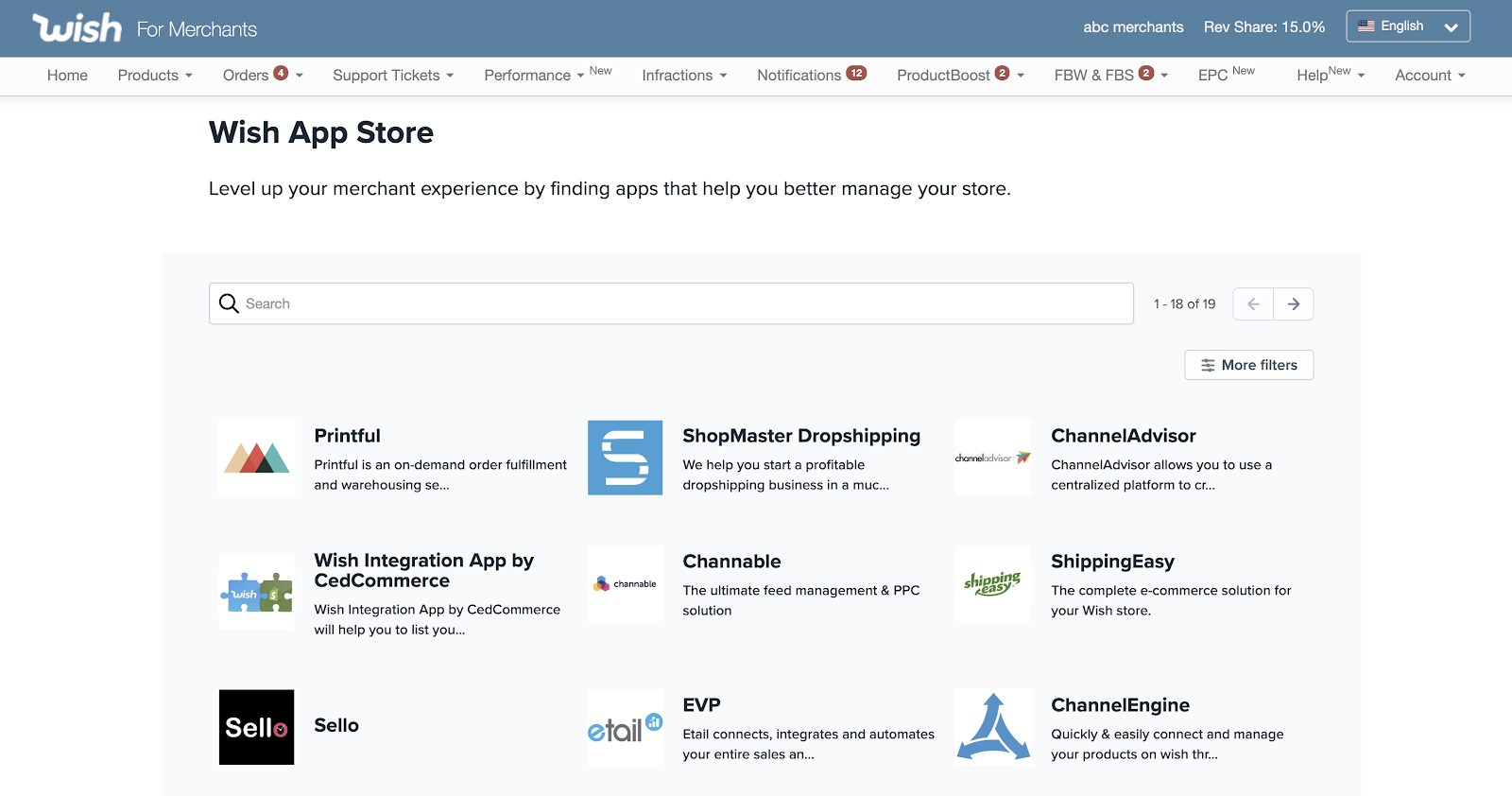
Task: Click the Wish logo in header
Action: tap(77, 27)
